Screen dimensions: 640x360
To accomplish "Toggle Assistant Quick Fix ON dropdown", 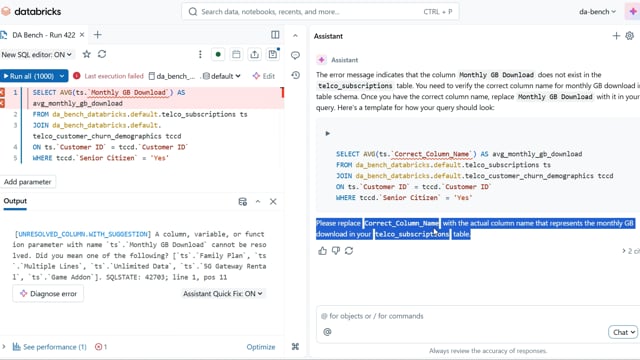I will [x=223, y=293].
